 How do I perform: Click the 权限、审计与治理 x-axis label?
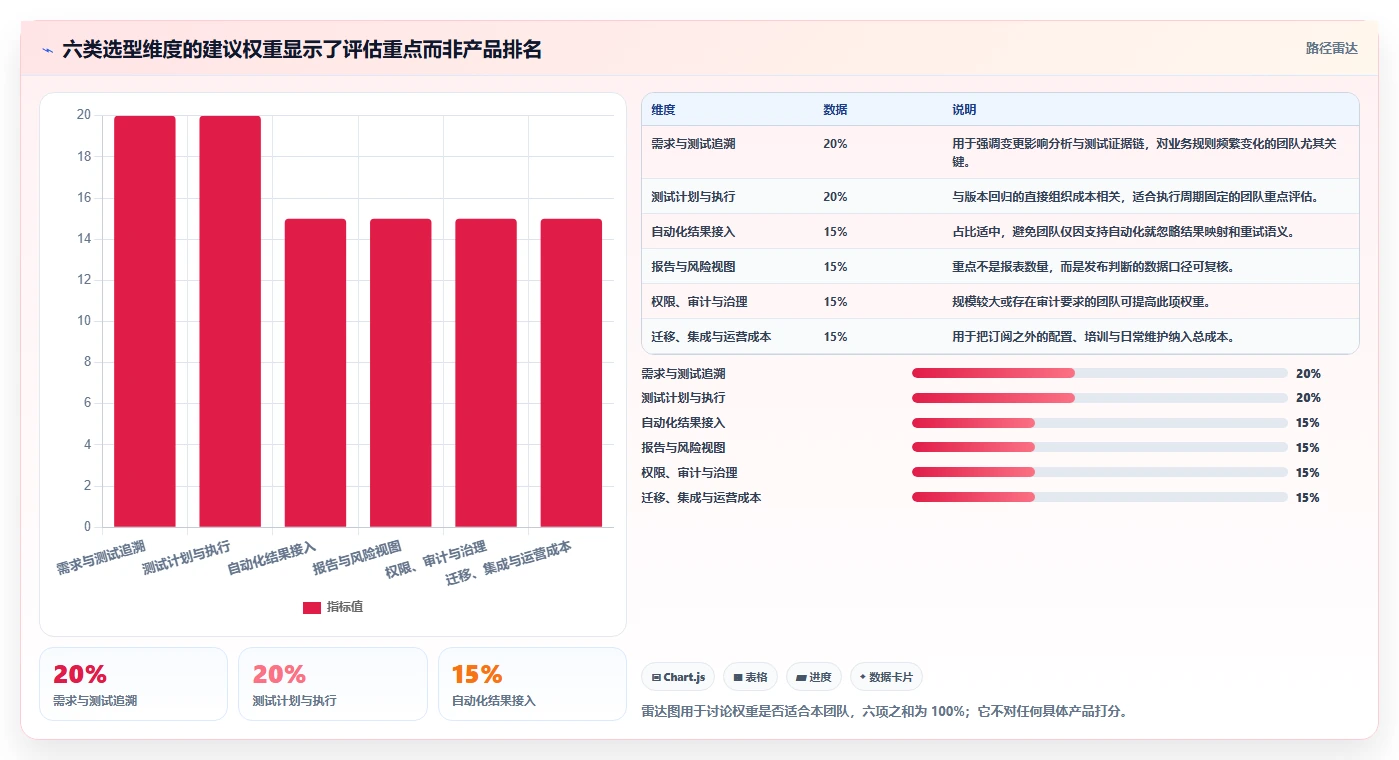(436, 560)
